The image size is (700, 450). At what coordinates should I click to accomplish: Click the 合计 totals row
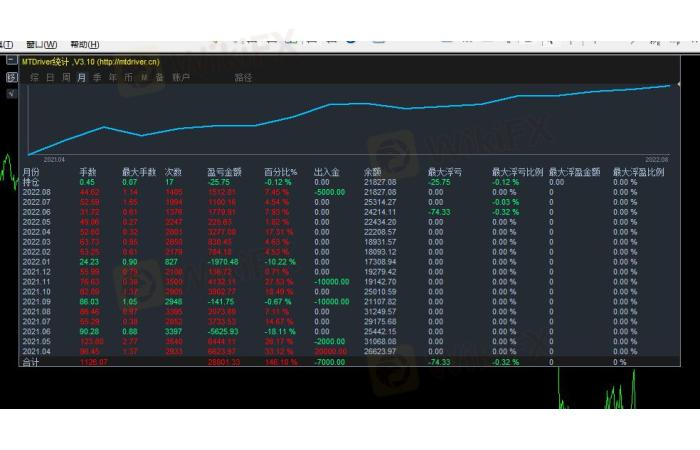(32, 364)
